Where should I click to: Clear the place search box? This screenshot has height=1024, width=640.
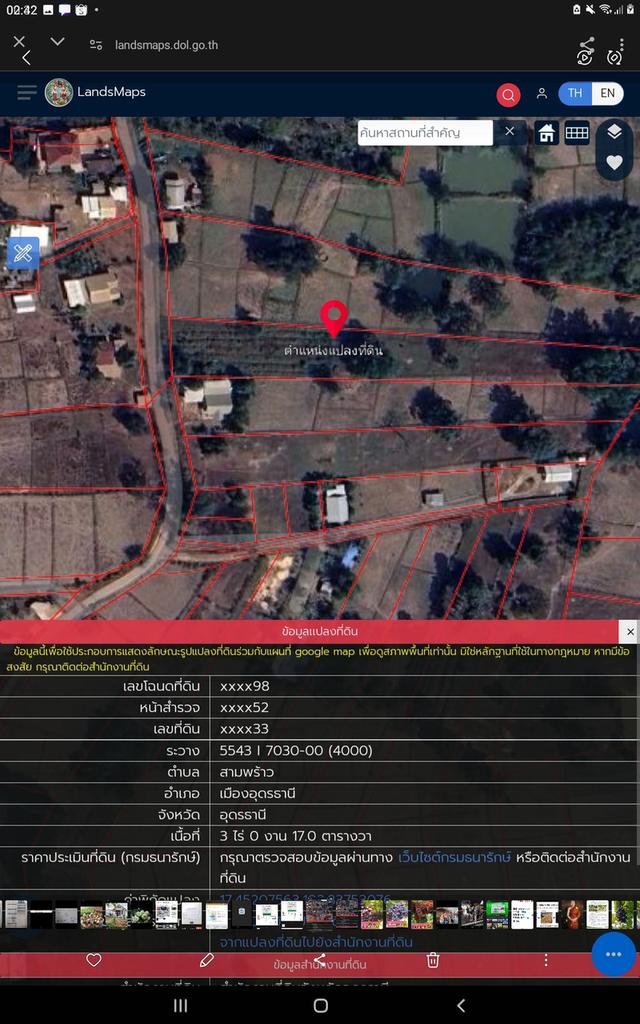509,131
